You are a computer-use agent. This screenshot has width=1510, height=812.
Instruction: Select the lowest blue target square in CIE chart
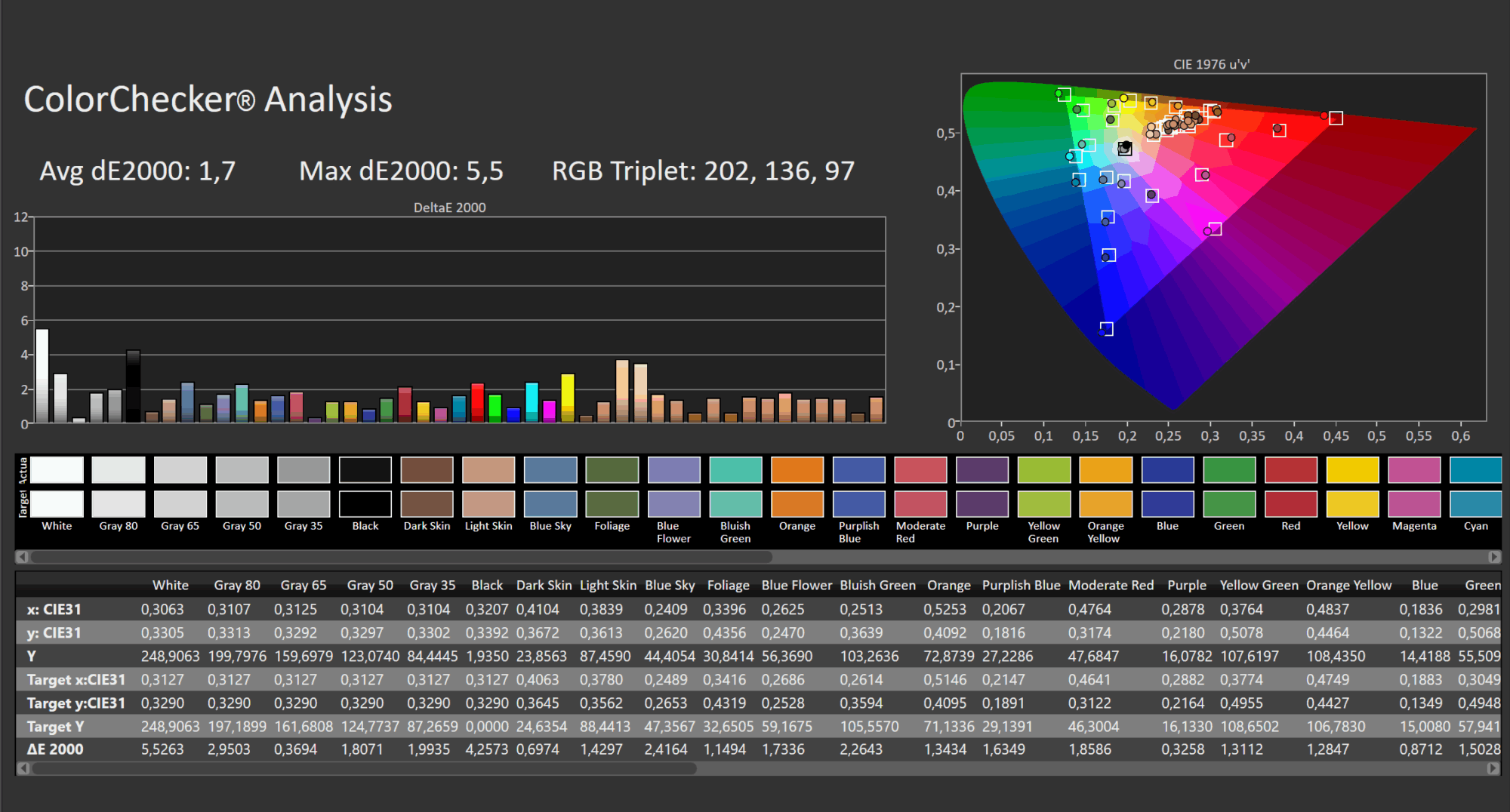[1107, 328]
